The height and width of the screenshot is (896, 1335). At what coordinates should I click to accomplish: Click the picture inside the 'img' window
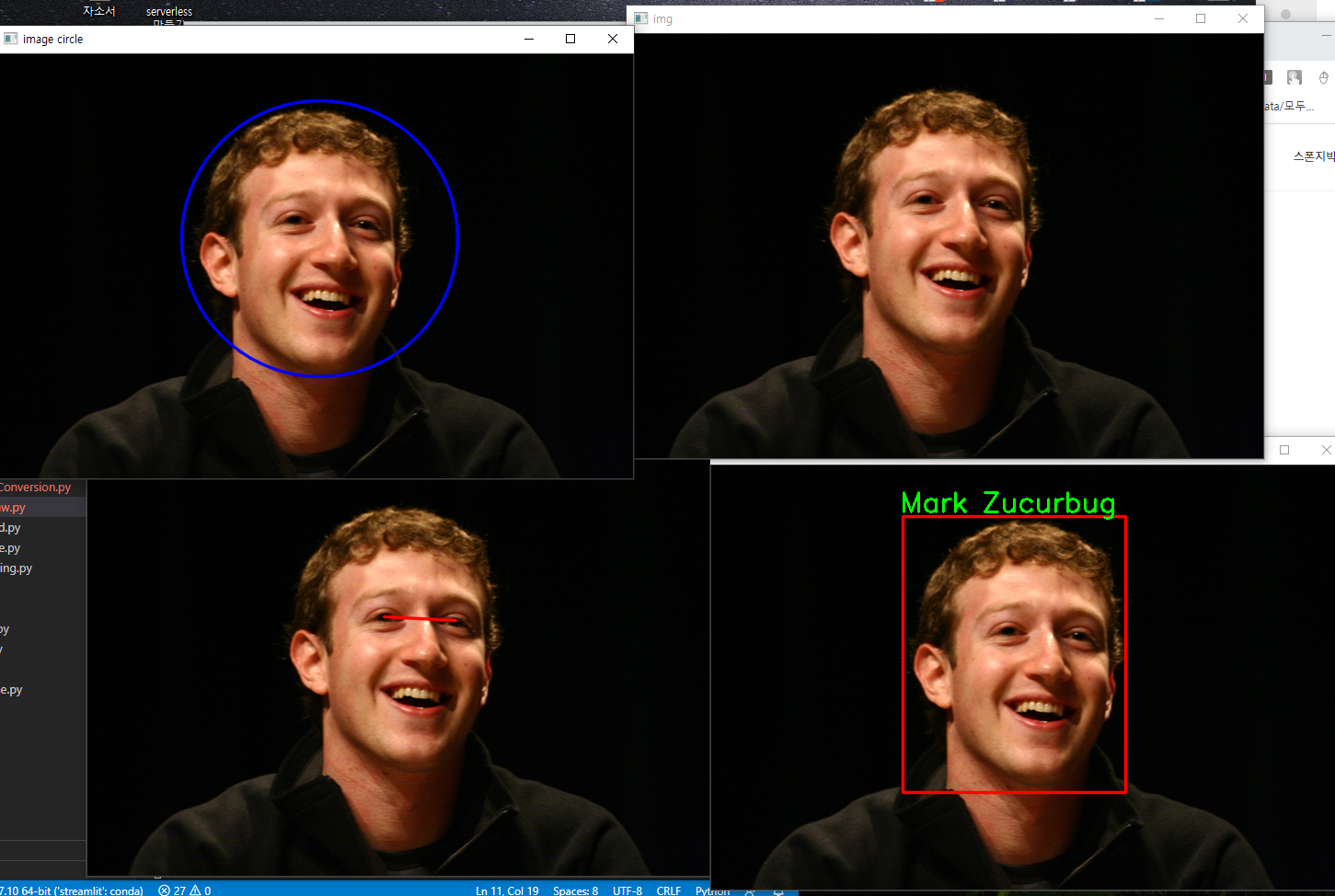[x=946, y=245]
